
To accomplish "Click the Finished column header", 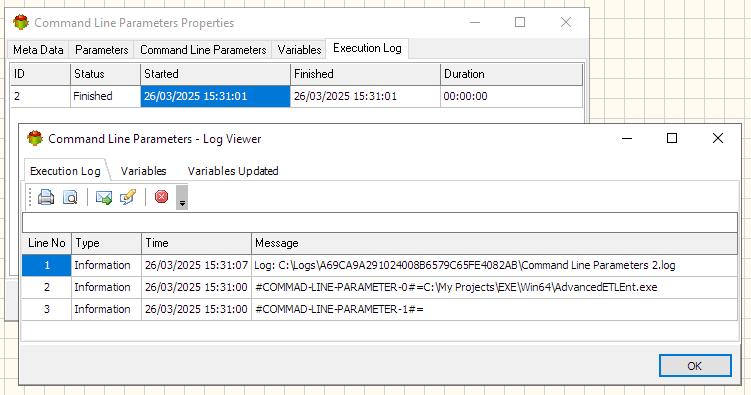I will 365,74.
